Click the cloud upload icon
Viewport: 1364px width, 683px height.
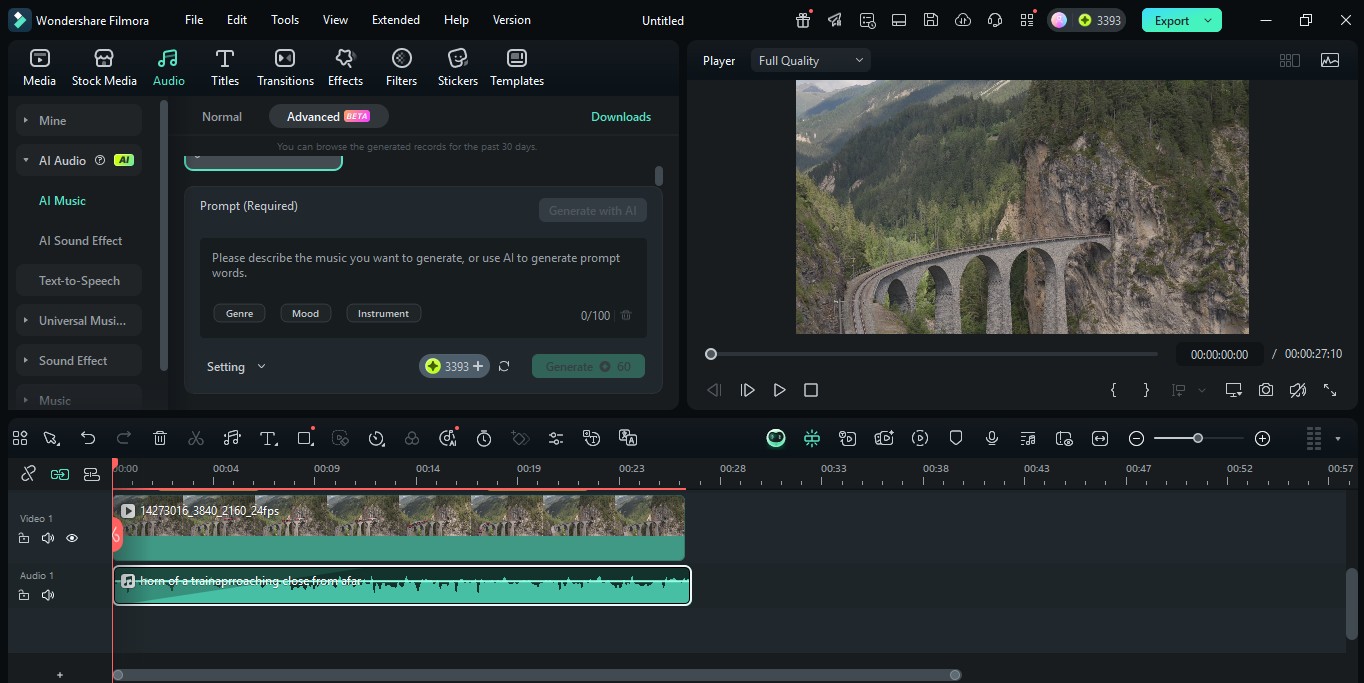coord(963,20)
